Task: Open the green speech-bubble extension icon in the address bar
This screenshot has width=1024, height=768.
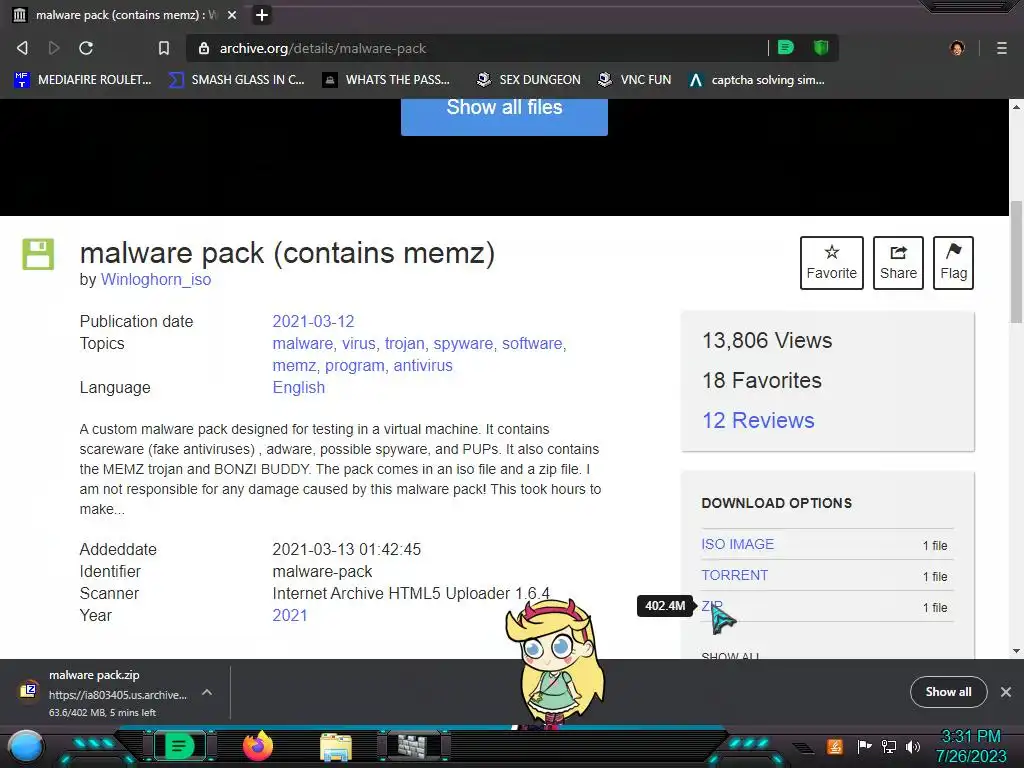Action: point(786,47)
